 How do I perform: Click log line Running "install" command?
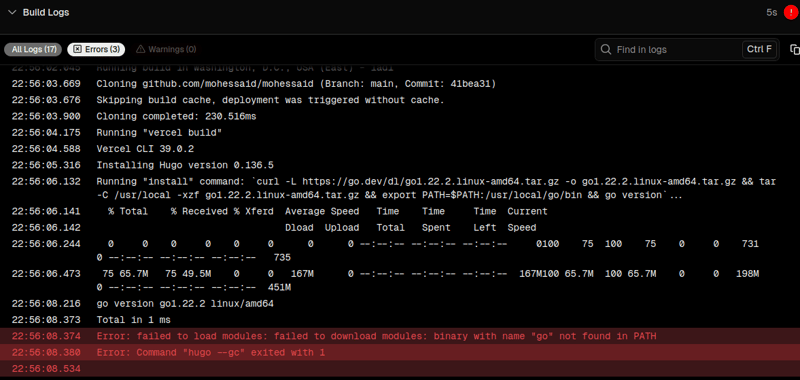tap(436, 188)
